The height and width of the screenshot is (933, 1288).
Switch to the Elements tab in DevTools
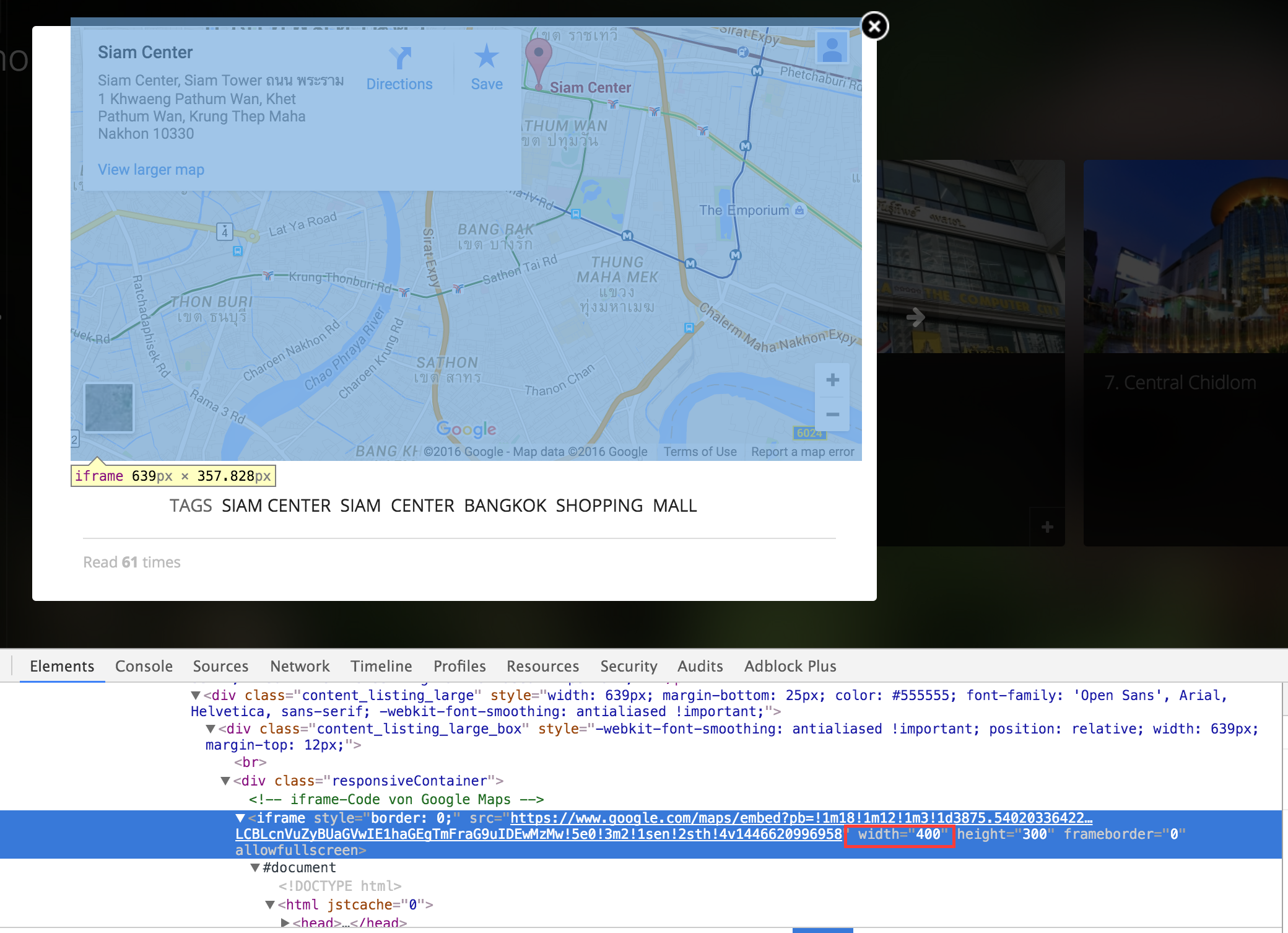(x=62, y=666)
